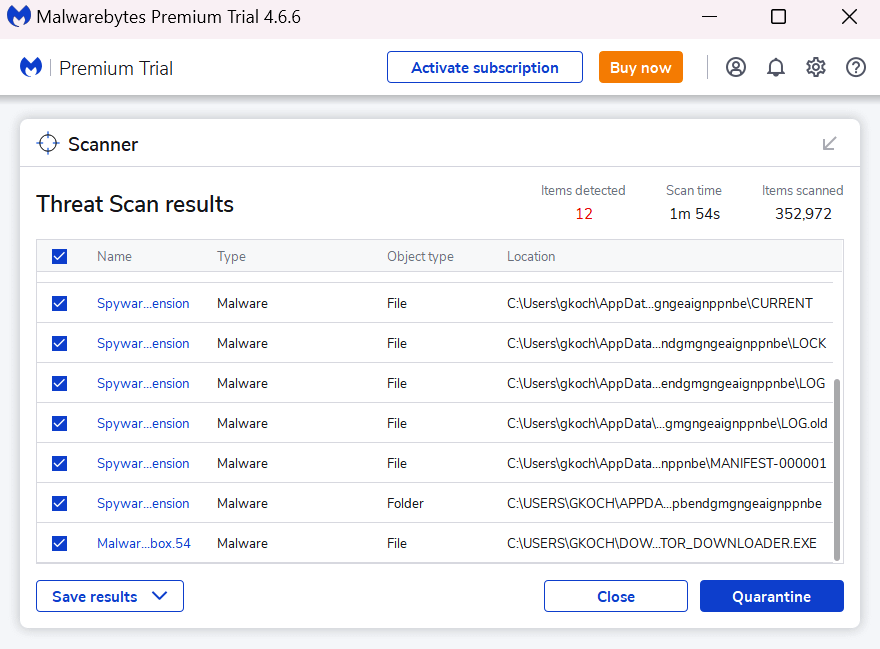Uncheck the row ending with LOG.old

pos(59,423)
